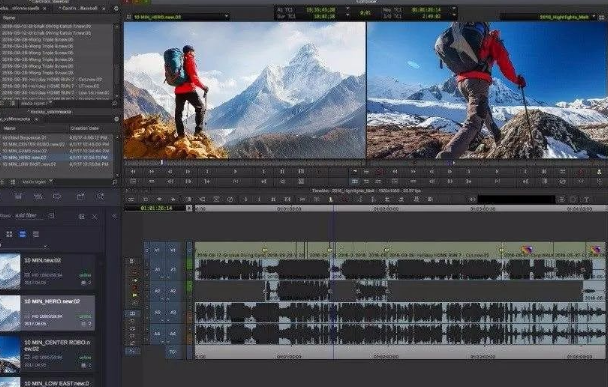The image size is (608, 387).
Task: Toggle the source-side V1 track selector
Action: coord(157,250)
